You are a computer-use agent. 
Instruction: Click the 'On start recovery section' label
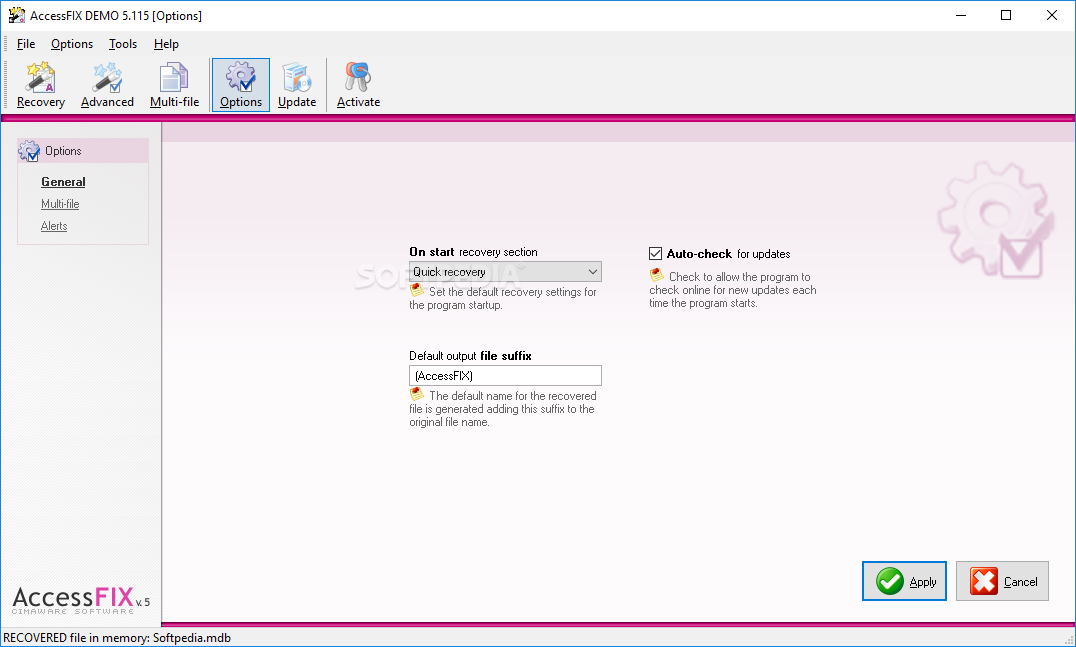coord(473,252)
